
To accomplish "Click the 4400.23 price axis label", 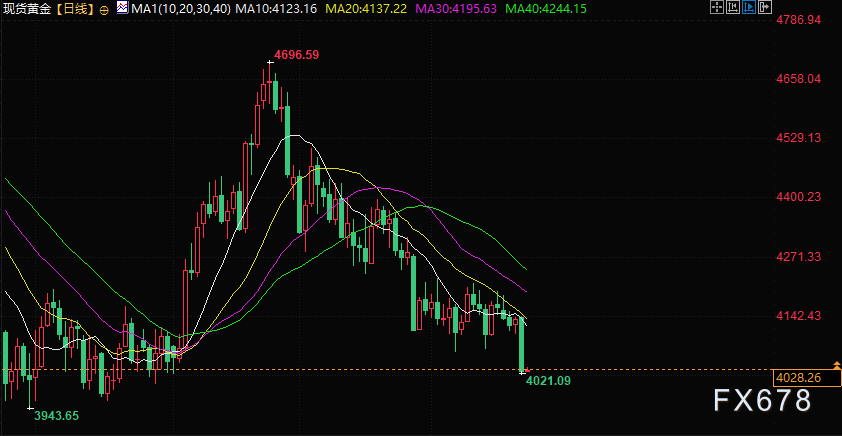I will (799, 197).
